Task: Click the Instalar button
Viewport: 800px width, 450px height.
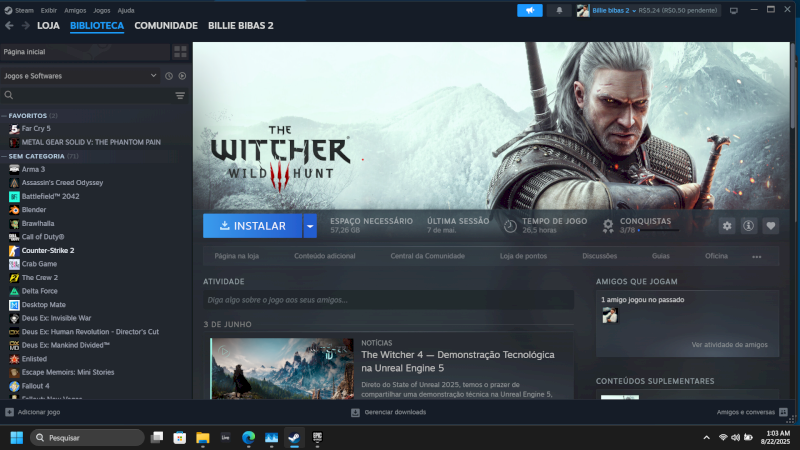Action: pos(253,226)
